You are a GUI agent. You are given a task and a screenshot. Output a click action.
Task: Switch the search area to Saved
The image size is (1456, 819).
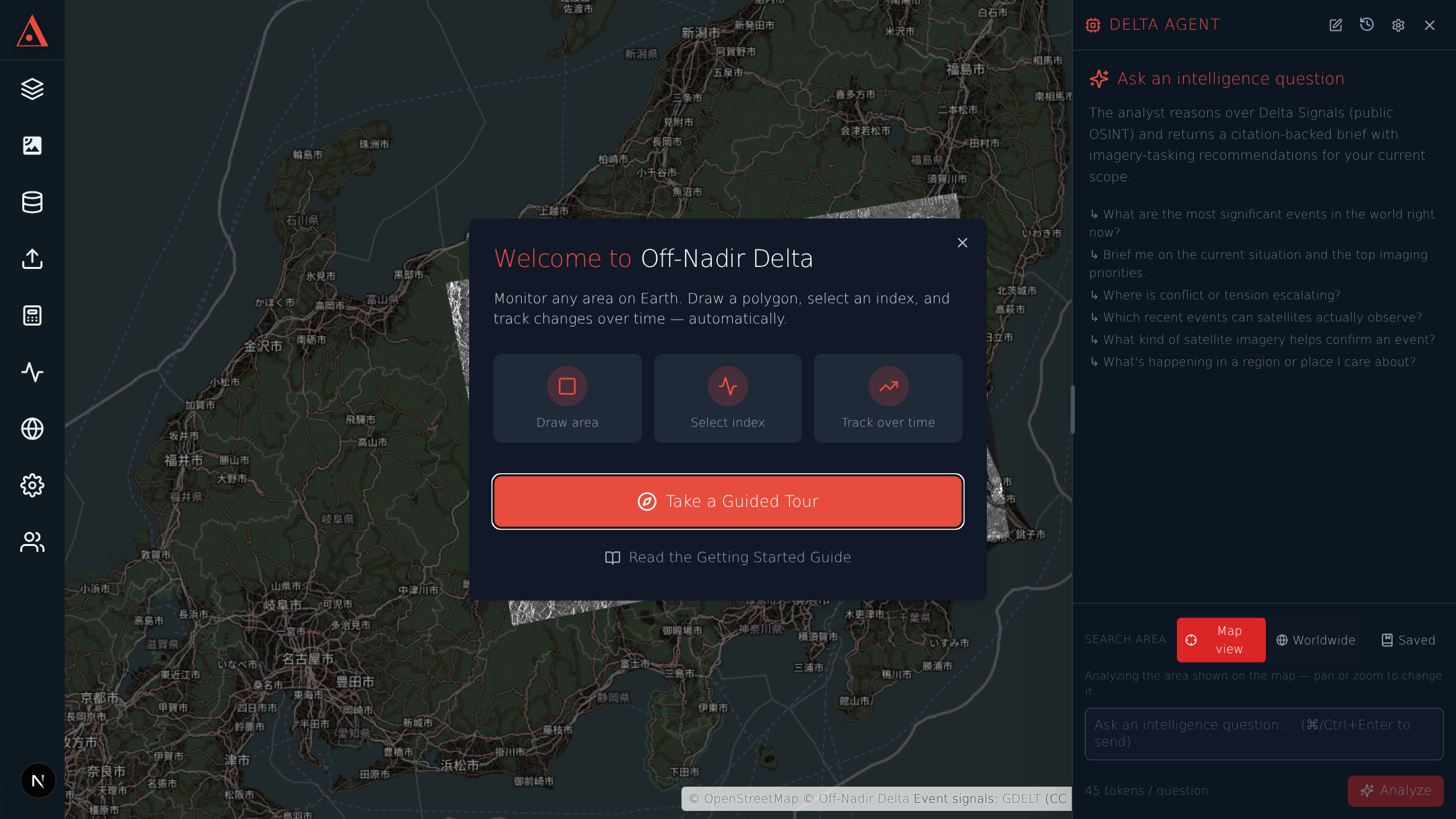pyautogui.click(x=1408, y=640)
